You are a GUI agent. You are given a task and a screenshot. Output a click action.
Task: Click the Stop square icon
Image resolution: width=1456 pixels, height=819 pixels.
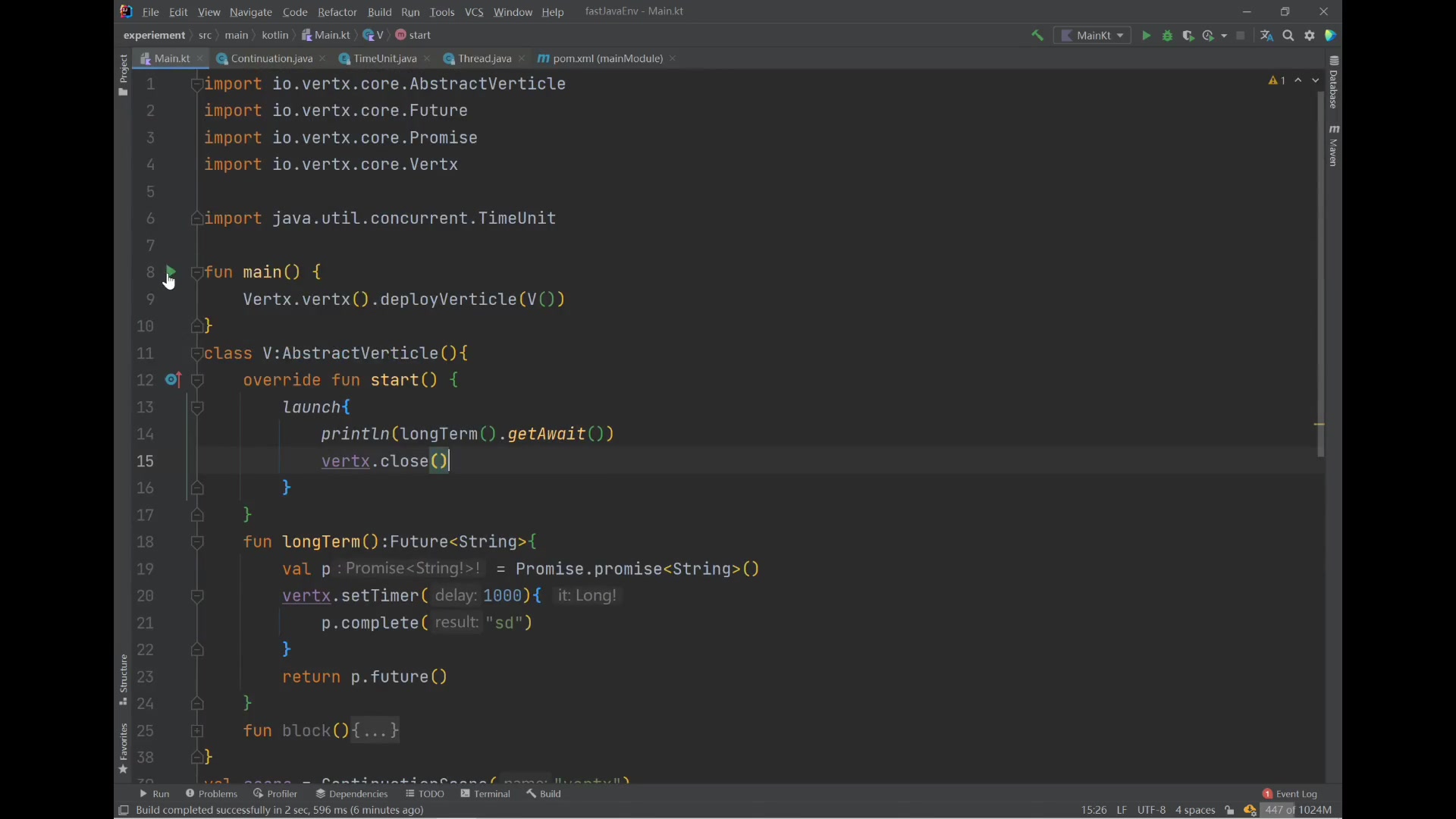pyautogui.click(x=1241, y=36)
